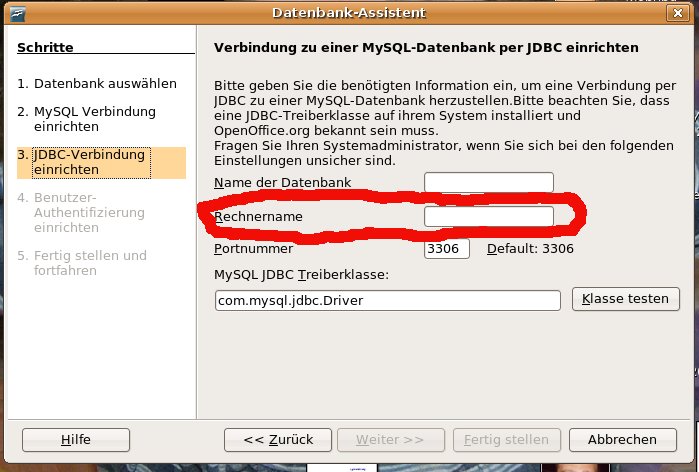
Task: Open Hilfe for this dialog
Action: [76, 440]
